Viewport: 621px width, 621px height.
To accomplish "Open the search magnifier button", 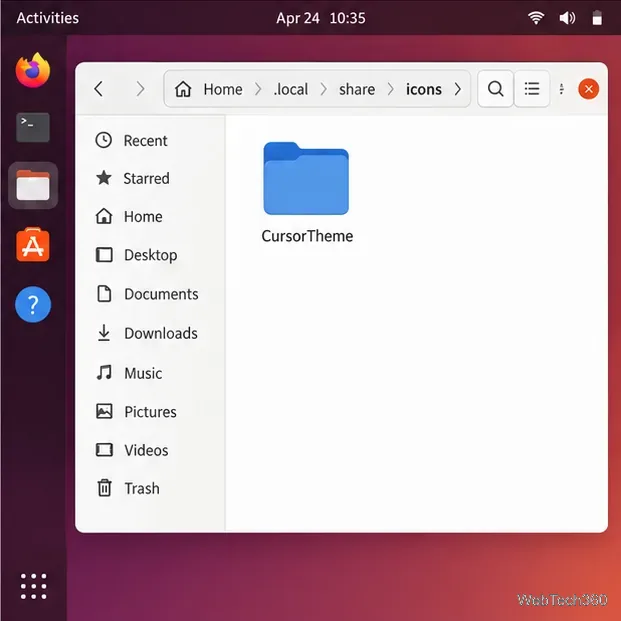I will (495, 89).
